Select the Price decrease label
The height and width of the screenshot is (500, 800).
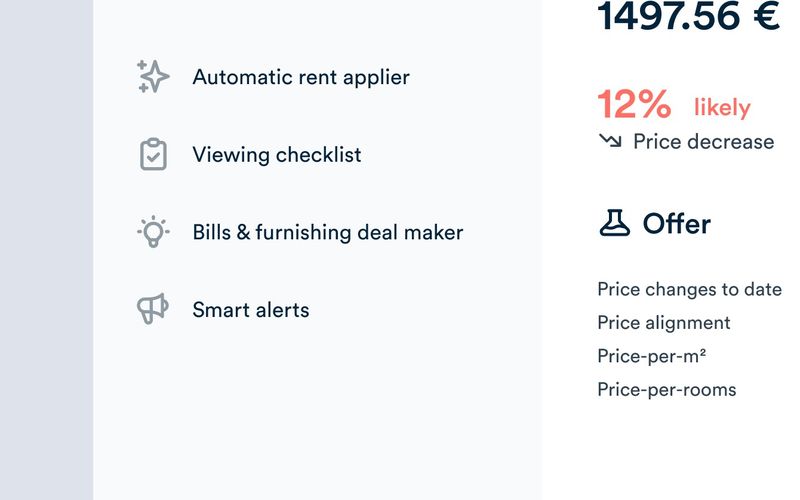click(703, 142)
